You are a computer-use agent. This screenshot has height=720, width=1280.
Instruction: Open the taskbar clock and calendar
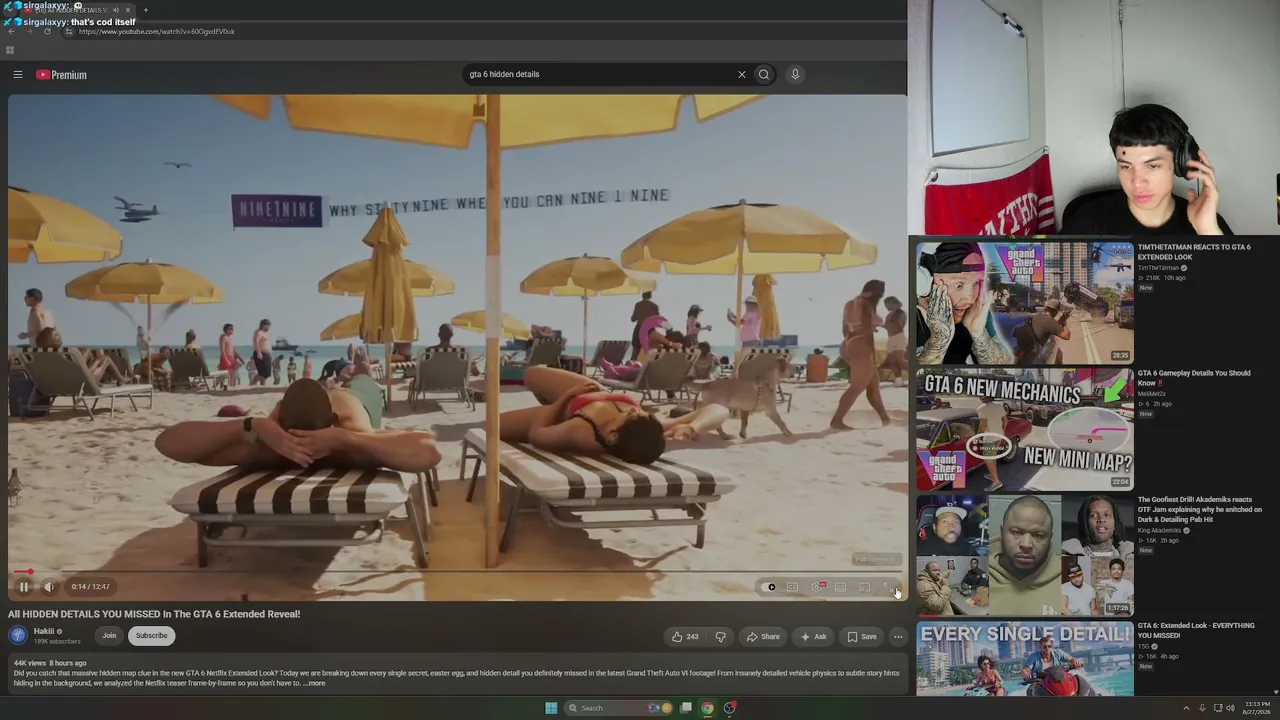[x=1258, y=708]
